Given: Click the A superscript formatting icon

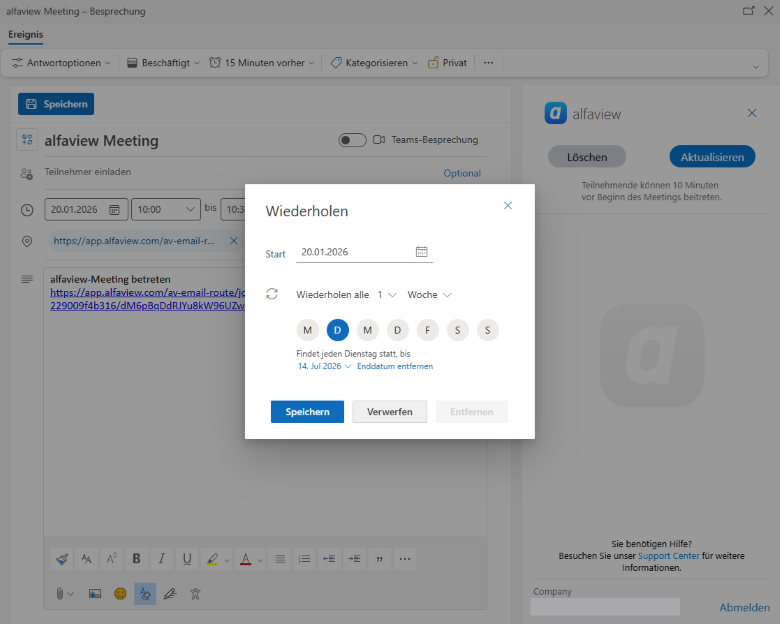Looking at the screenshot, I should (111, 559).
